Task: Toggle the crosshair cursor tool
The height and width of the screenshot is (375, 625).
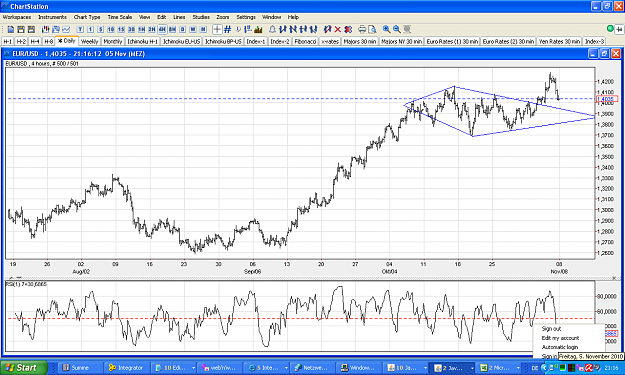Action: 217,29
